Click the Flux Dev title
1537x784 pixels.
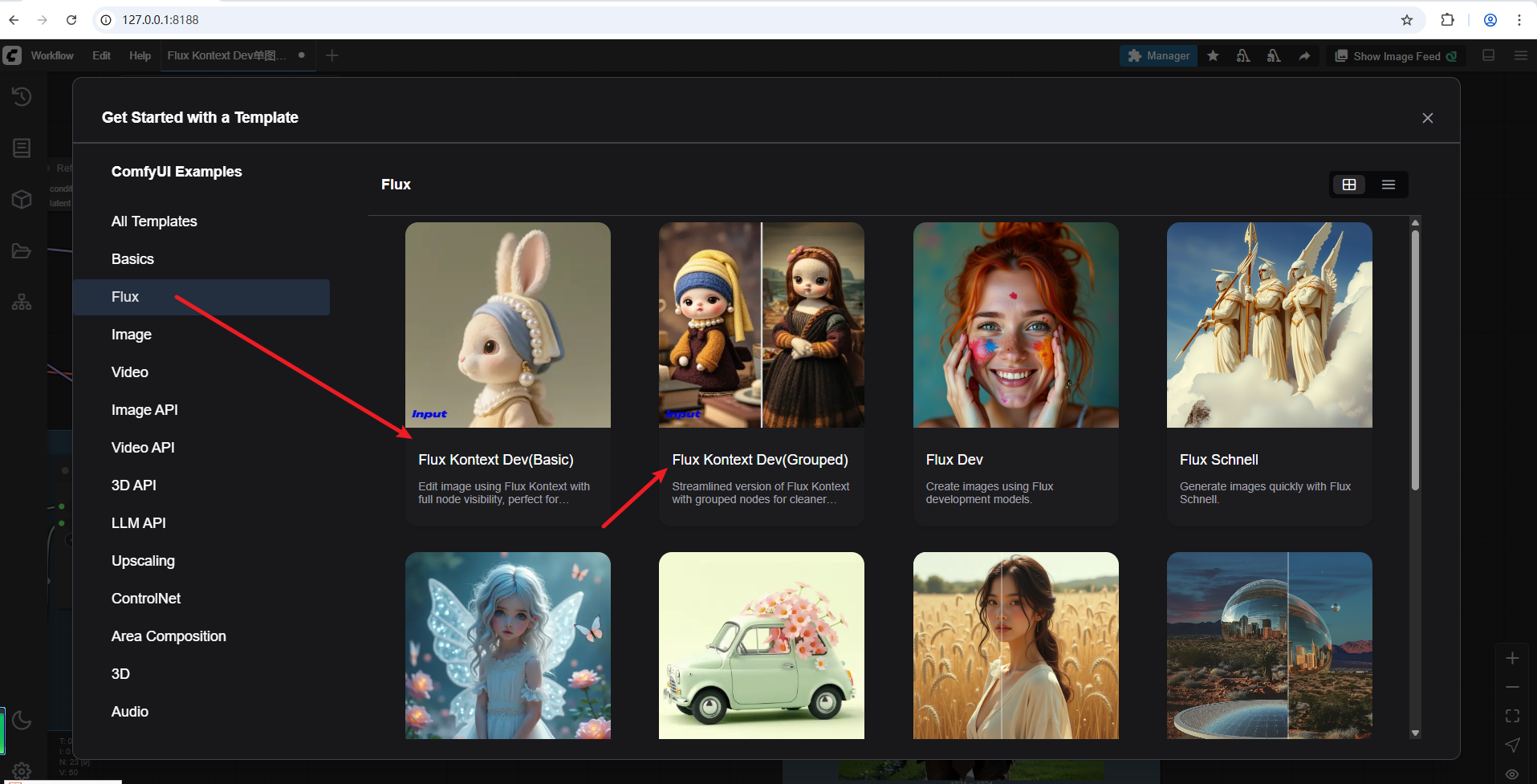pyautogui.click(x=954, y=460)
